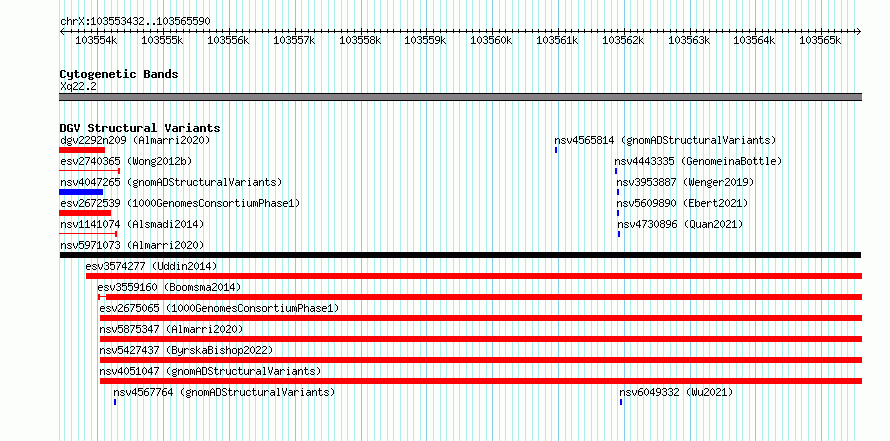Click the red bar beneath nsv5427437

pyautogui.click(x=481, y=360)
